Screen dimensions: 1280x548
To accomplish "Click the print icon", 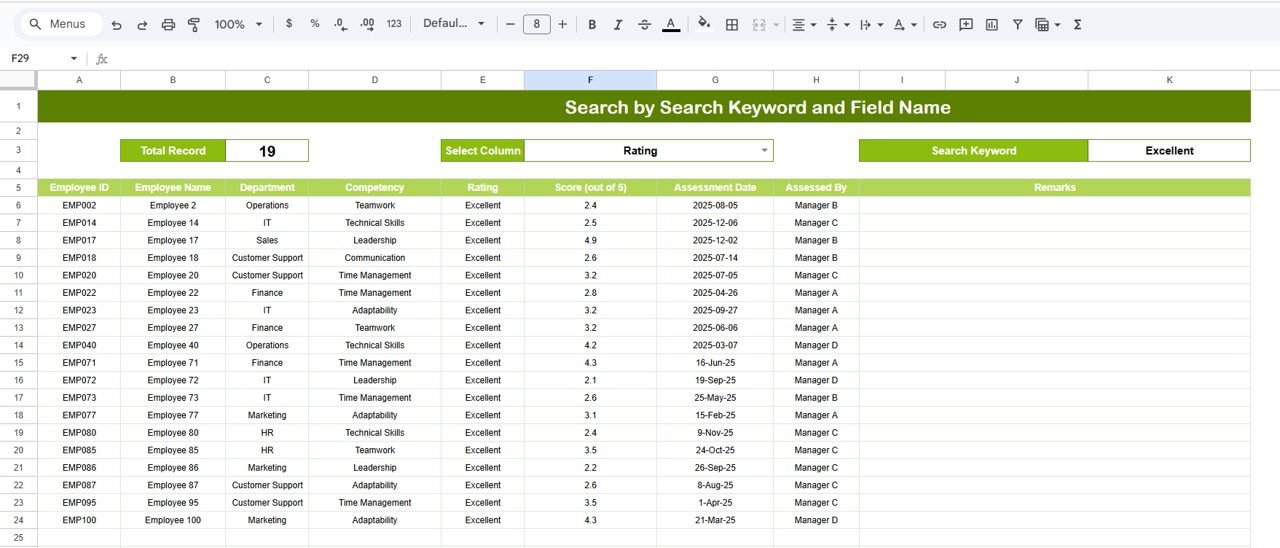I will pos(168,24).
